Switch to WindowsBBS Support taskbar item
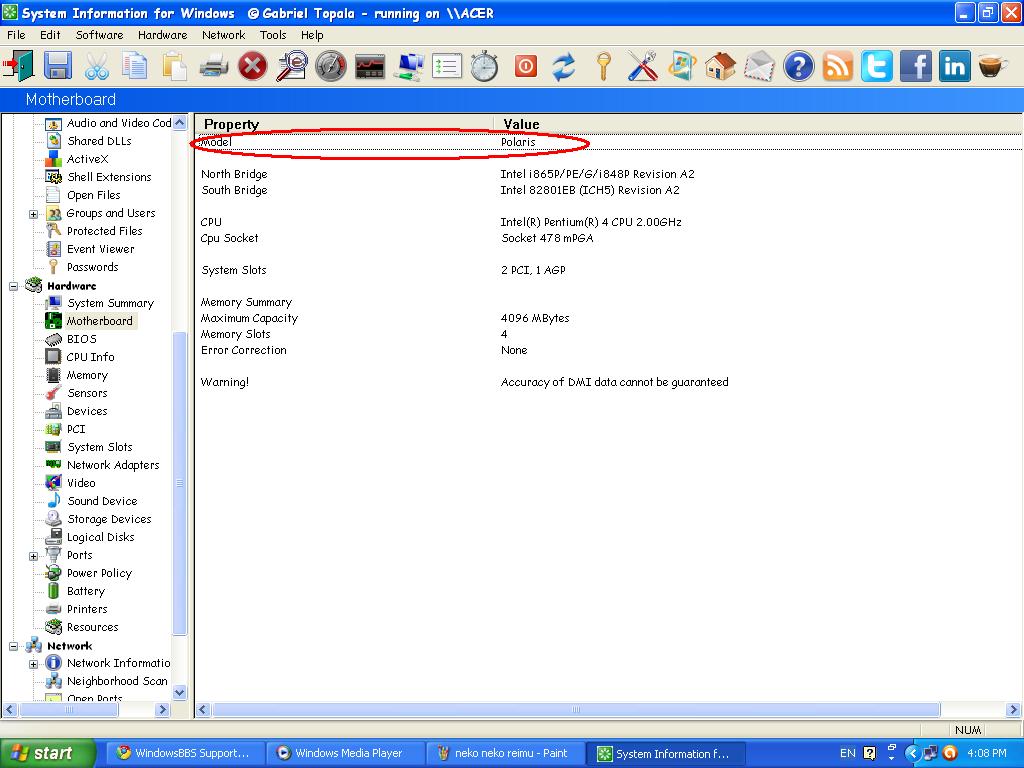This screenshot has width=1024, height=768. (185, 754)
